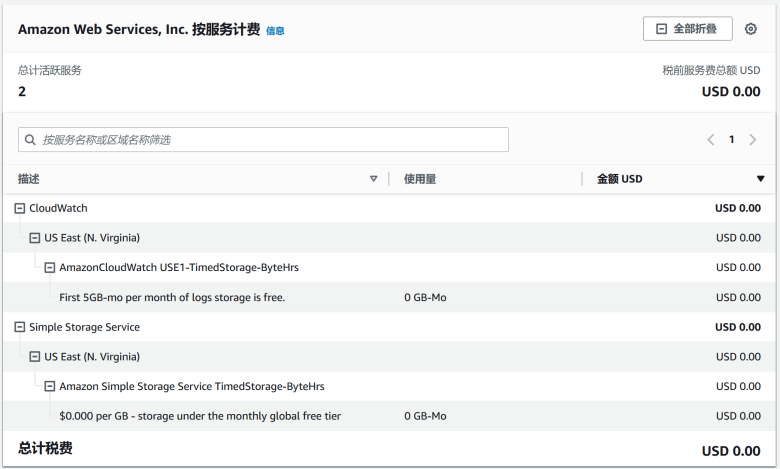
Task: Collapse the Simple Storage Service row
Action: 20,327
